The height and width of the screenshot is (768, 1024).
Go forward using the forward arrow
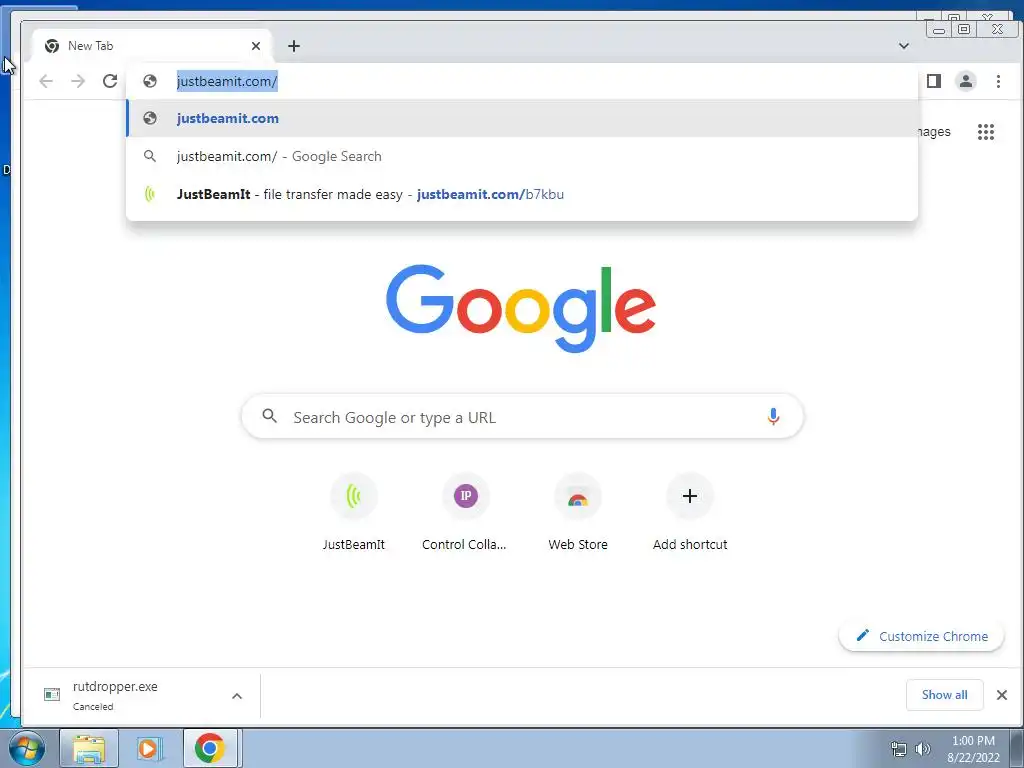click(78, 81)
